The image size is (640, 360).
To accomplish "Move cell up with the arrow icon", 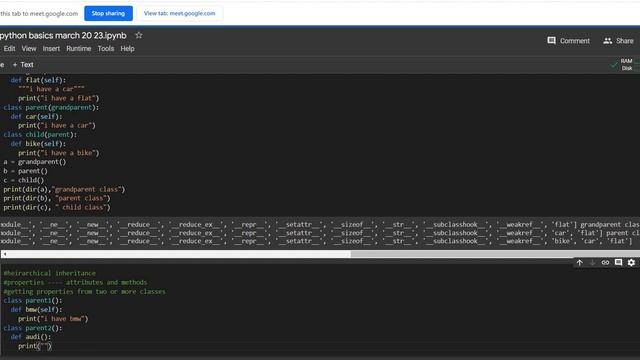I will (580, 262).
